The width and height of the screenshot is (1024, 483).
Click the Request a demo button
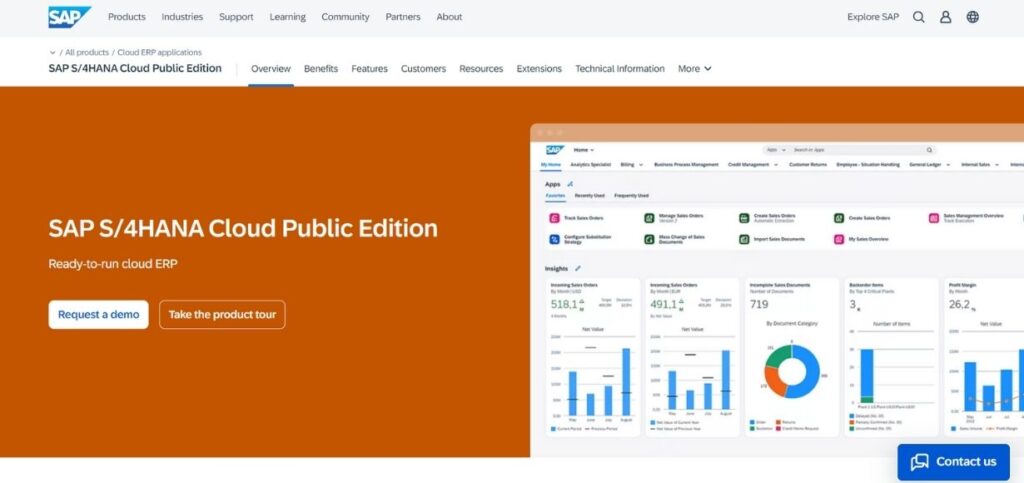tap(99, 315)
